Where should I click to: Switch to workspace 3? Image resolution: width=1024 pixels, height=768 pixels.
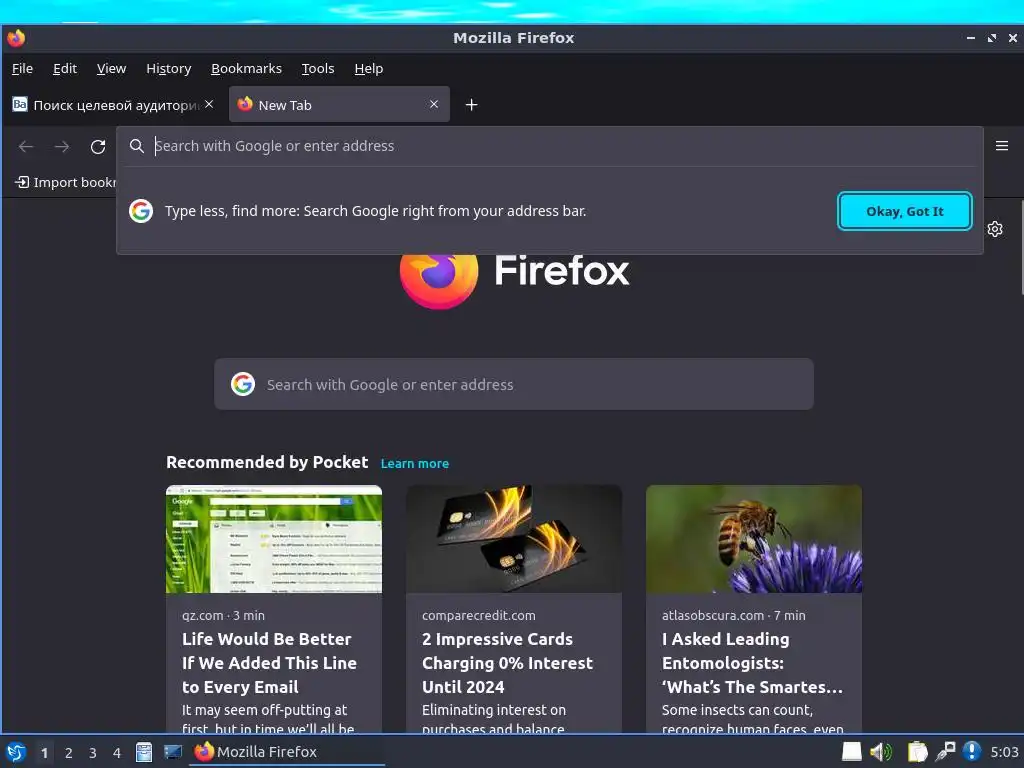click(93, 753)
